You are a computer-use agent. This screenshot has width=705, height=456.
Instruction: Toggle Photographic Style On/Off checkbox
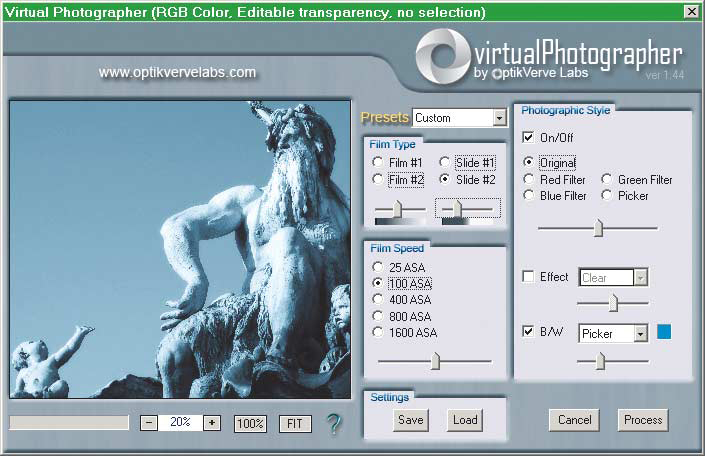coord(528,137)
